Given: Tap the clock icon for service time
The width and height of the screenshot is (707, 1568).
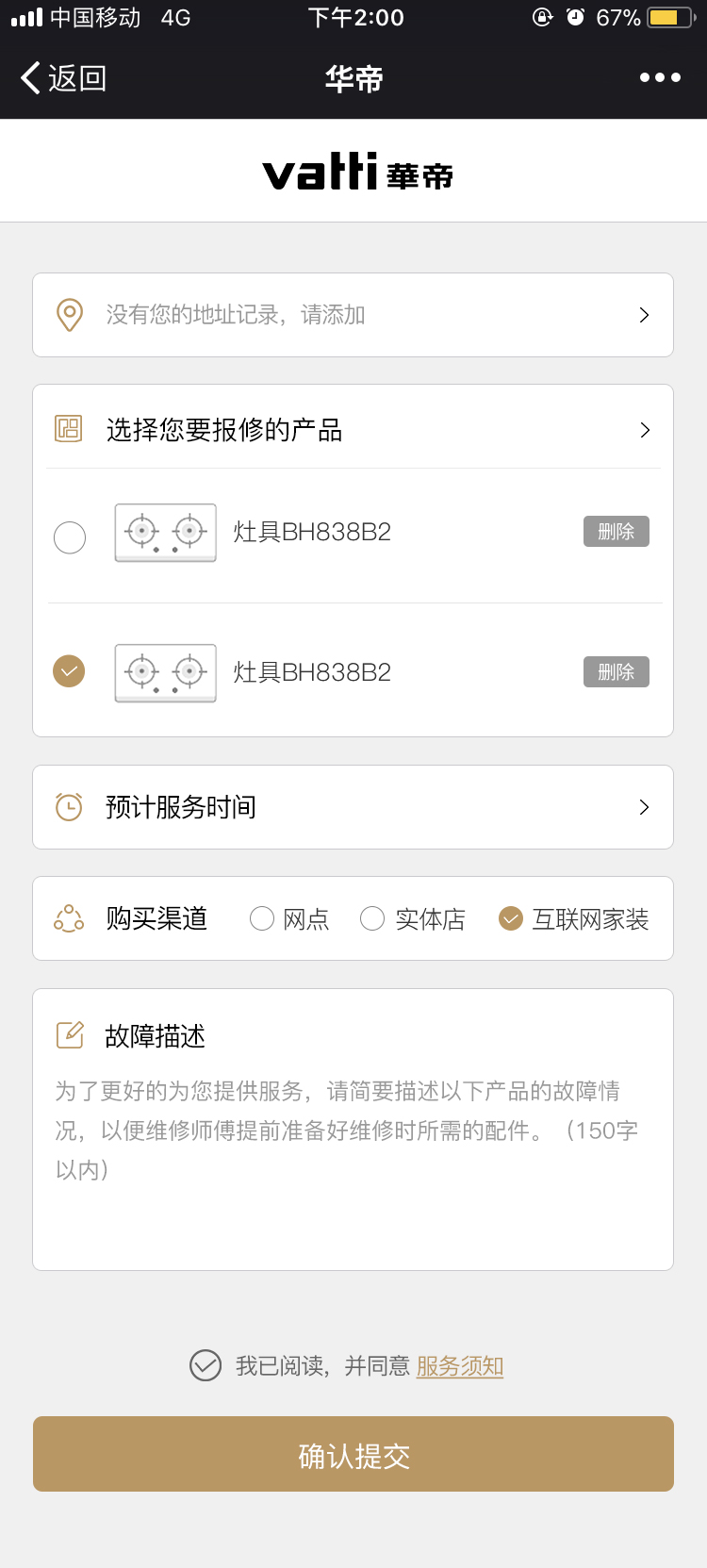Looking at the screenshot, I should coord(69,807).
